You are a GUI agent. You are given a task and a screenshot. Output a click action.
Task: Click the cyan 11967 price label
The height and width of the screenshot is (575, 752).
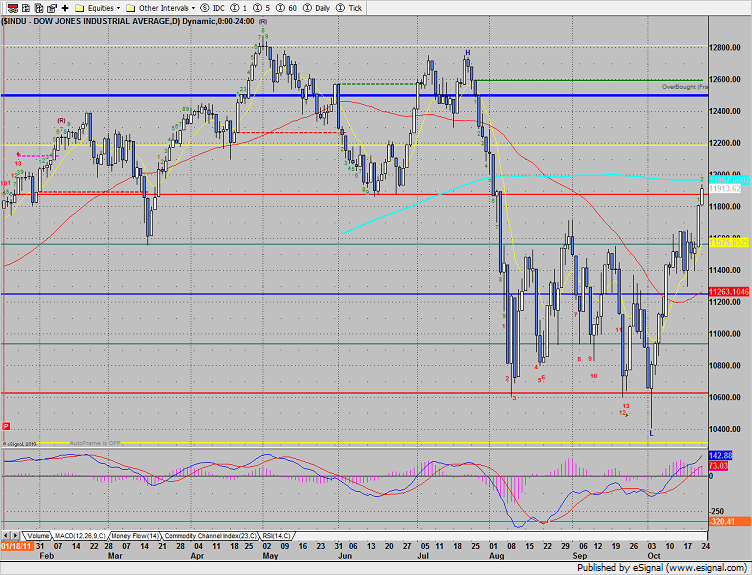[x=728, y=180]
